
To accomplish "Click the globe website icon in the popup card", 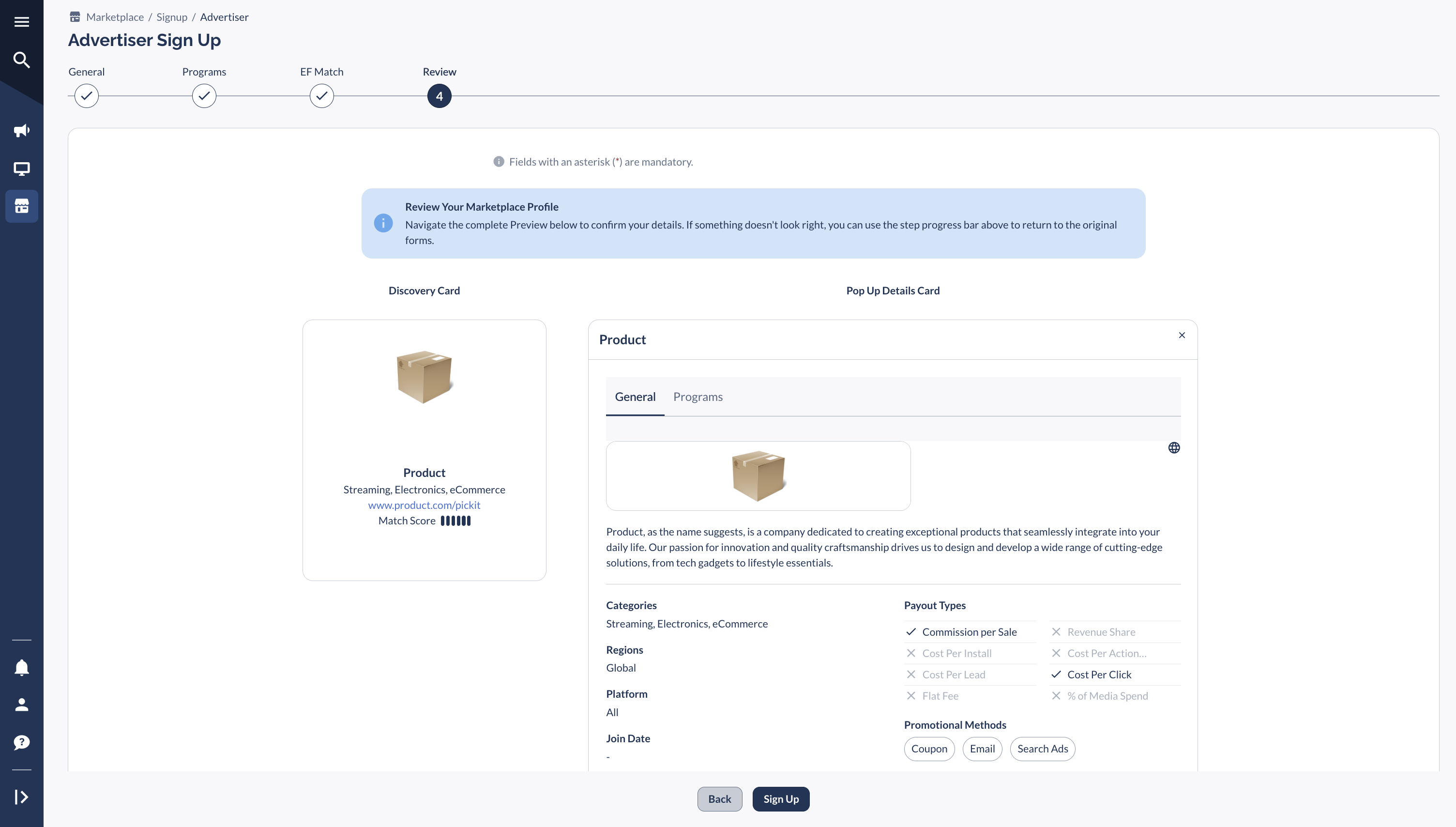I will (x=1174, y=447).
